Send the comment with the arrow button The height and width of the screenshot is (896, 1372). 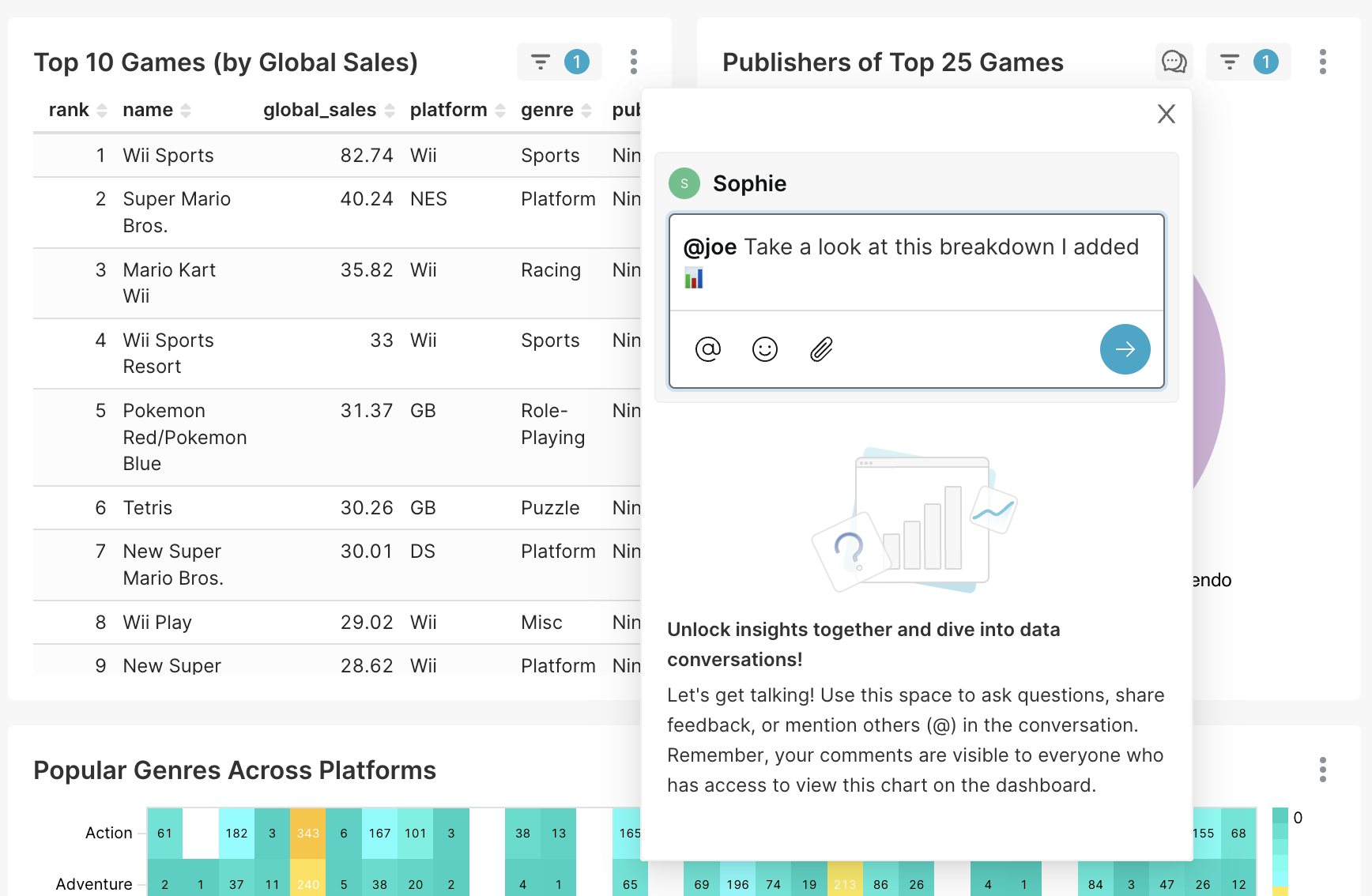pyautogui.click(x=1125, y=349)
